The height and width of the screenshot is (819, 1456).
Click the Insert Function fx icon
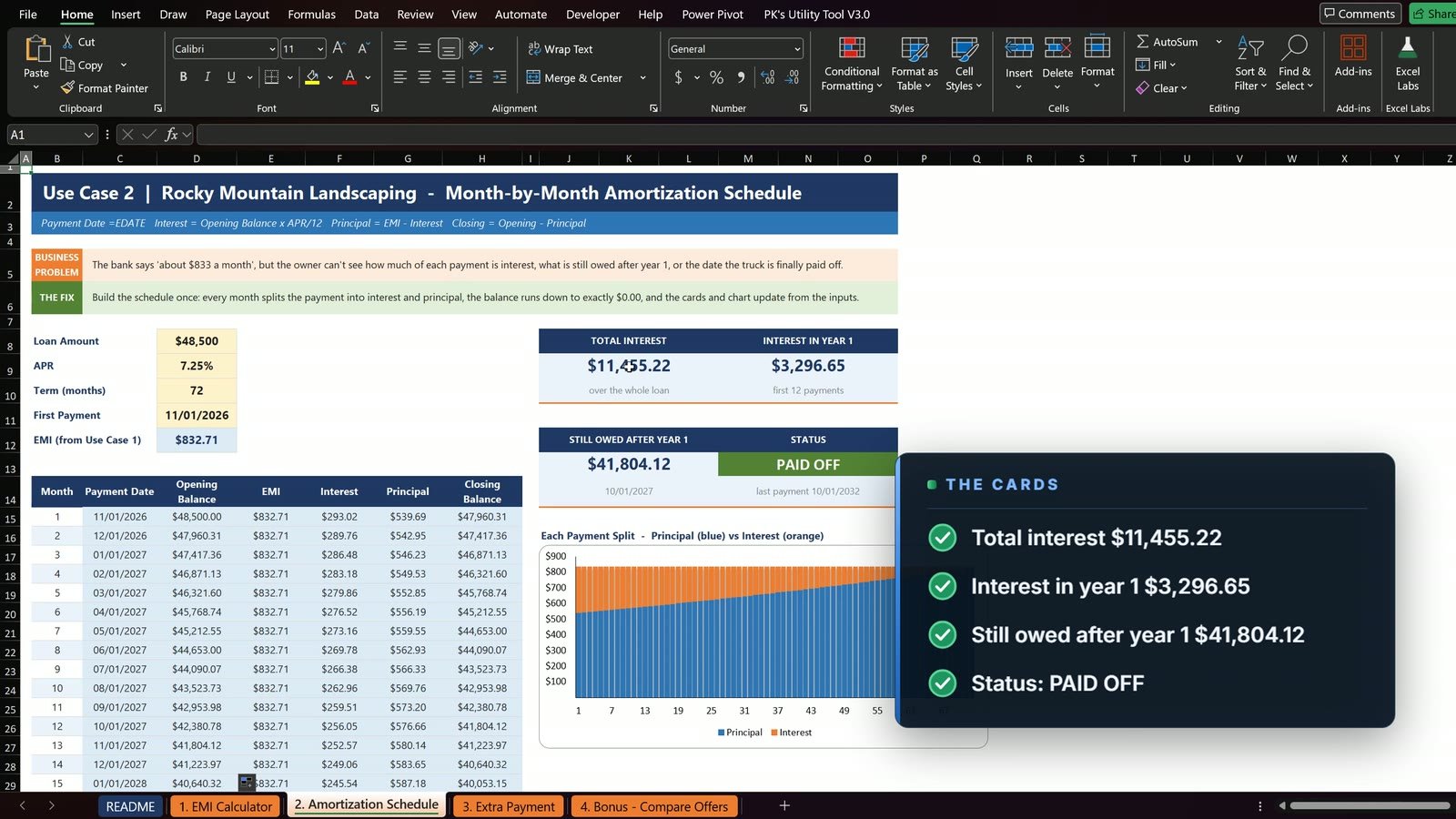171,135
